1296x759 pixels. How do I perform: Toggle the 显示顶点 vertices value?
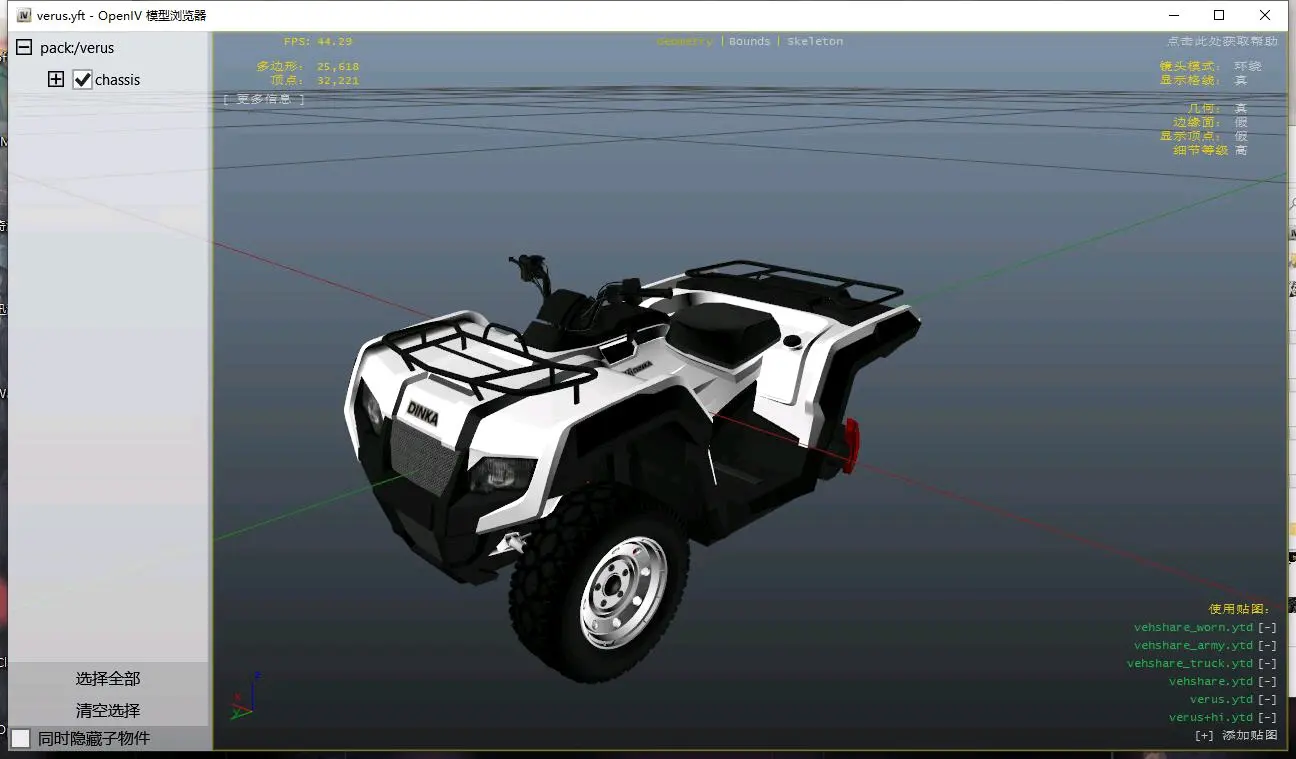click(1241, 136)
